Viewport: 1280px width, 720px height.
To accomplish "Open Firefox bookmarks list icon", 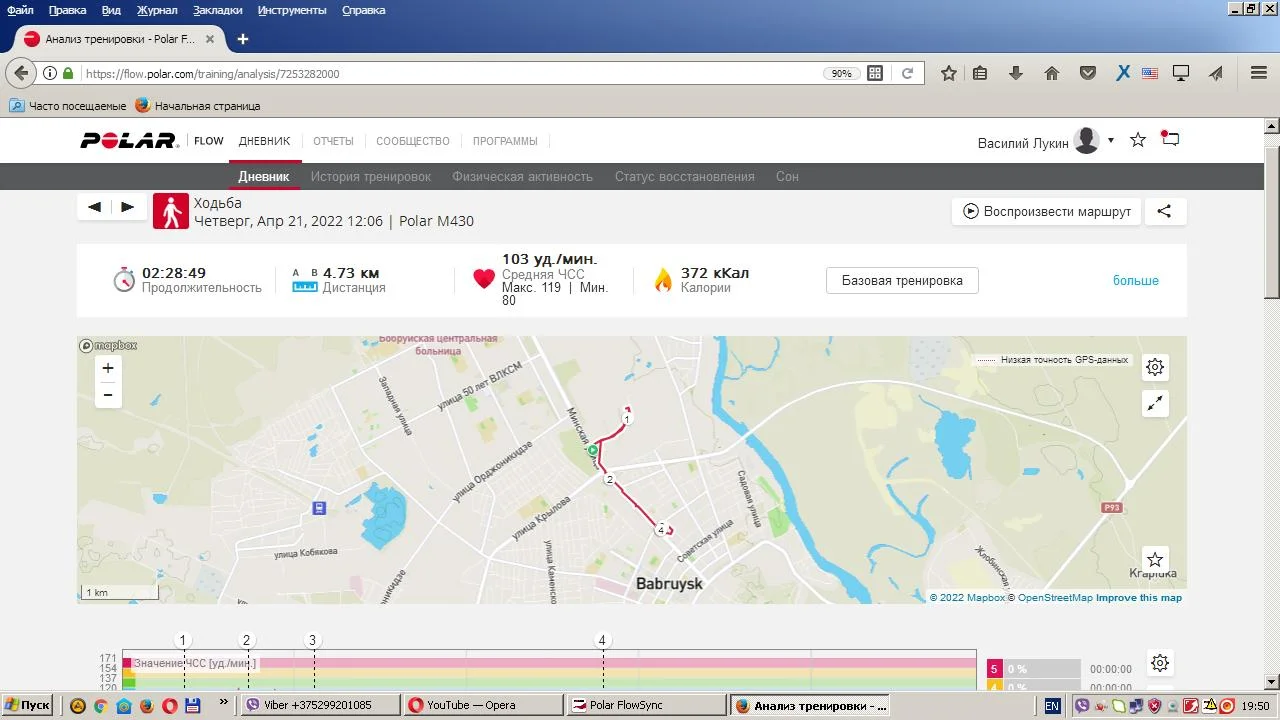I will (x=980, y=73).
